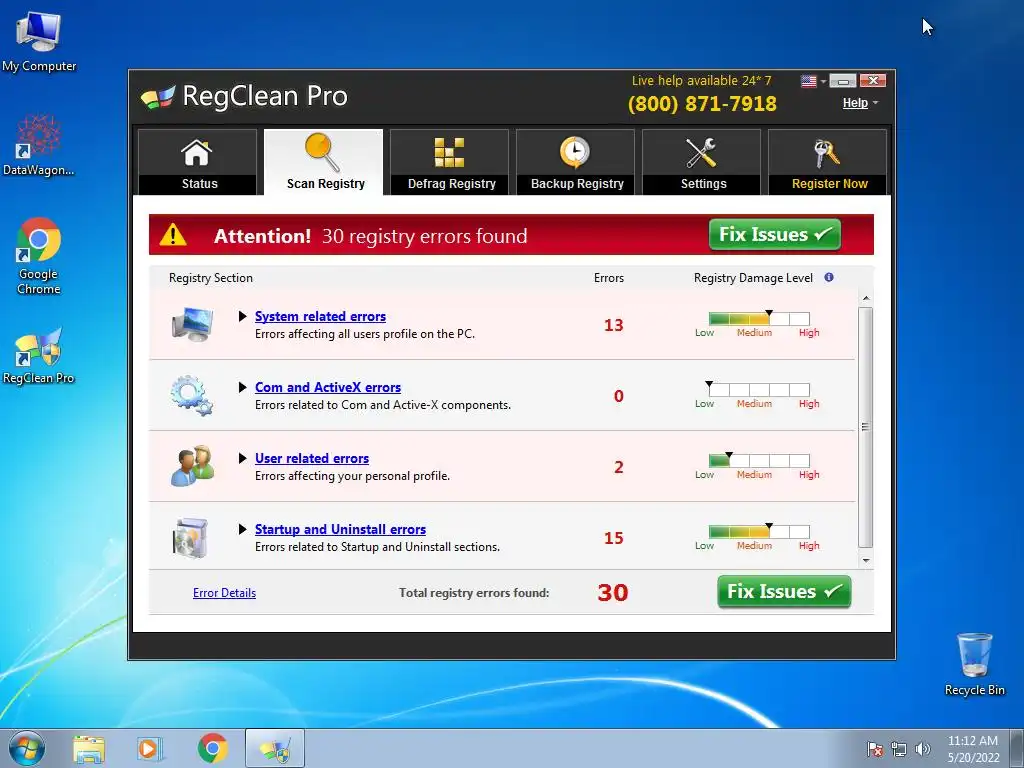Click the network tray icon
Screen dimensions: 1024x768
899,749
